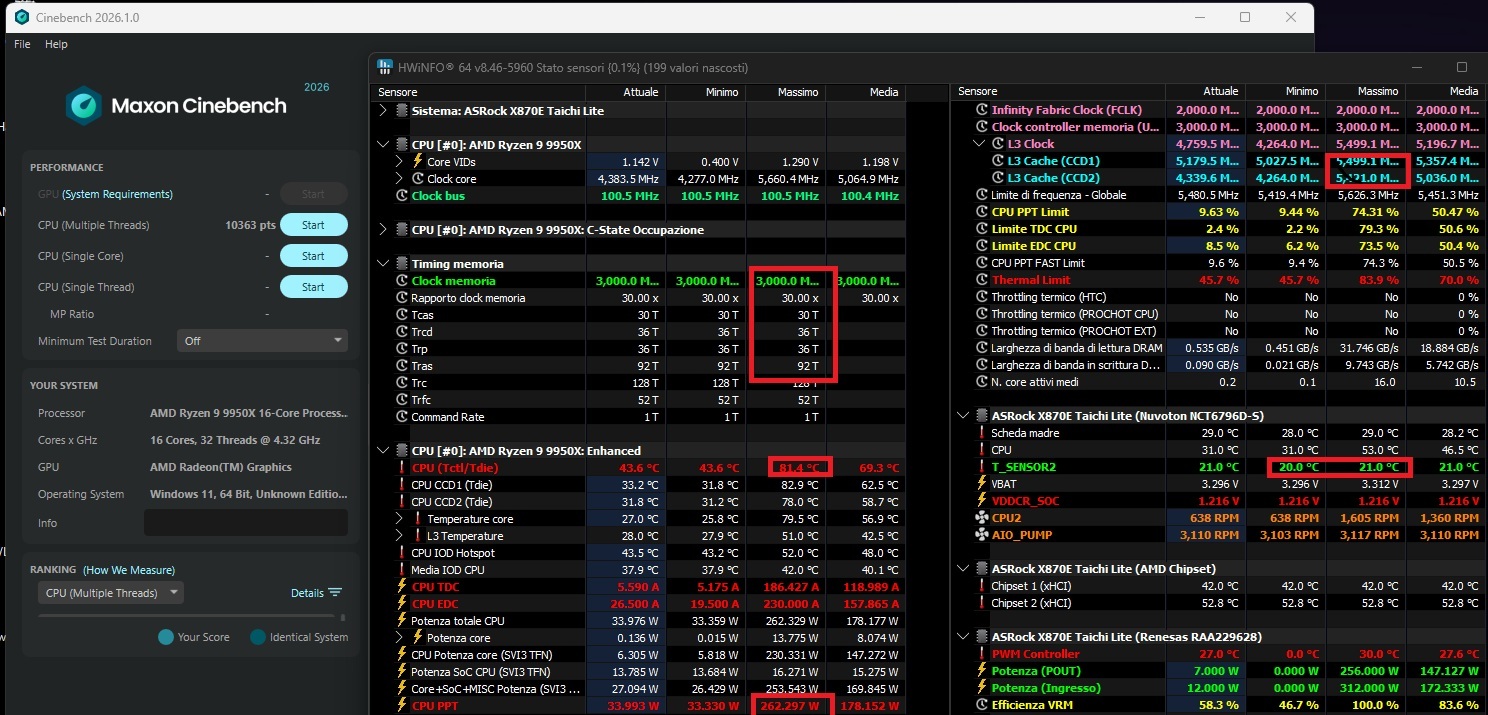Image resolution: width=1488 pixels, height=715 pixels.
Task: Click the Details button in Ranking
Action: pos(316,593)
